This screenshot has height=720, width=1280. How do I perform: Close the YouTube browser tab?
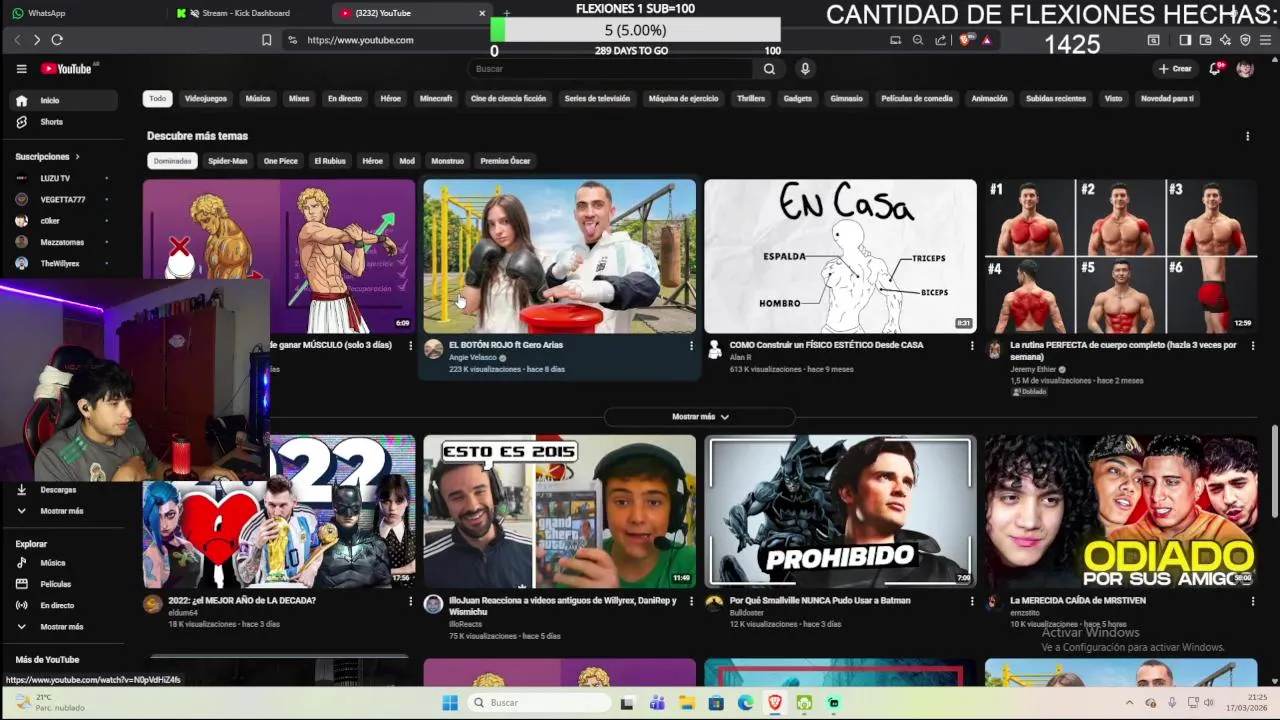pos(482,13)
